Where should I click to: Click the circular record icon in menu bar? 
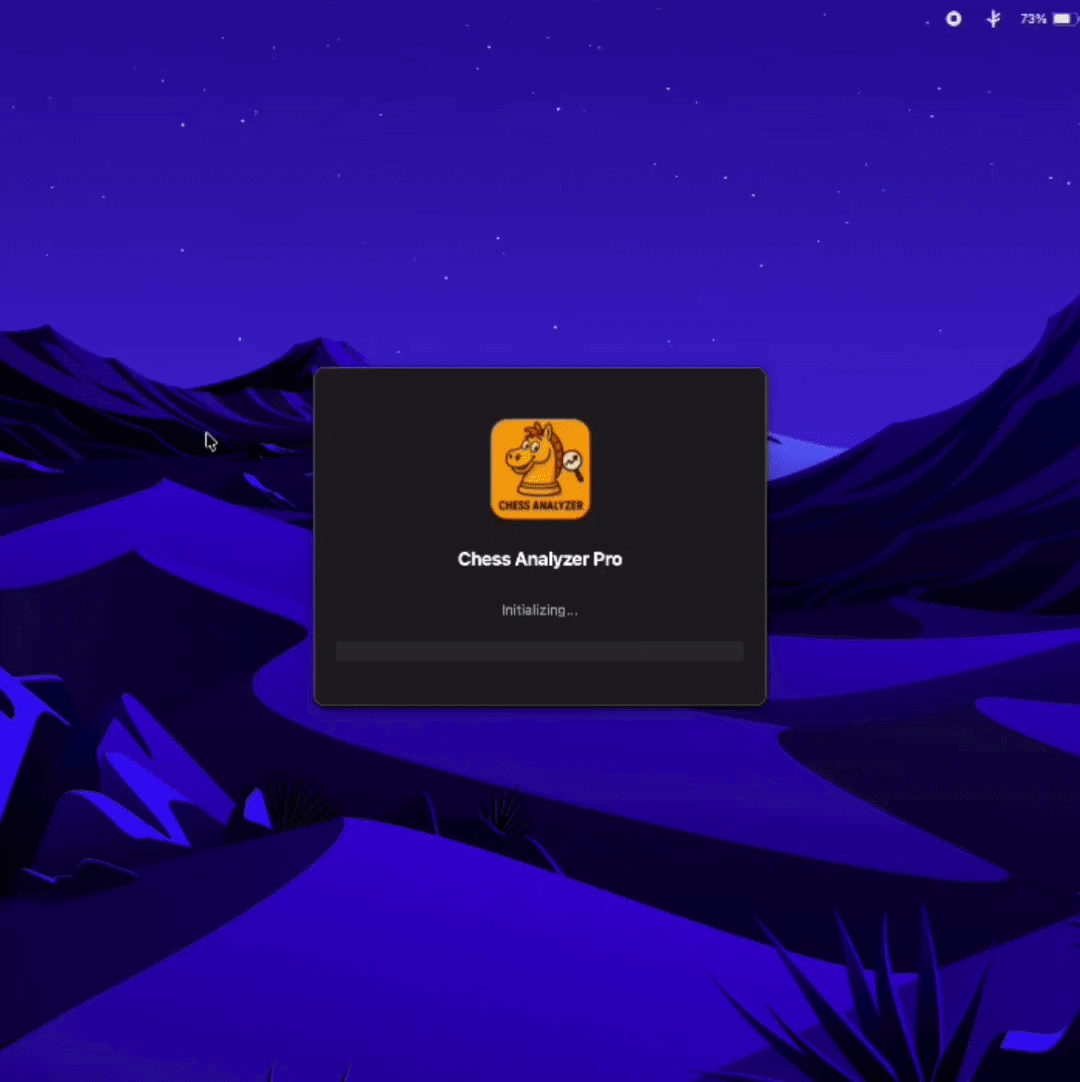coord(954,19)
